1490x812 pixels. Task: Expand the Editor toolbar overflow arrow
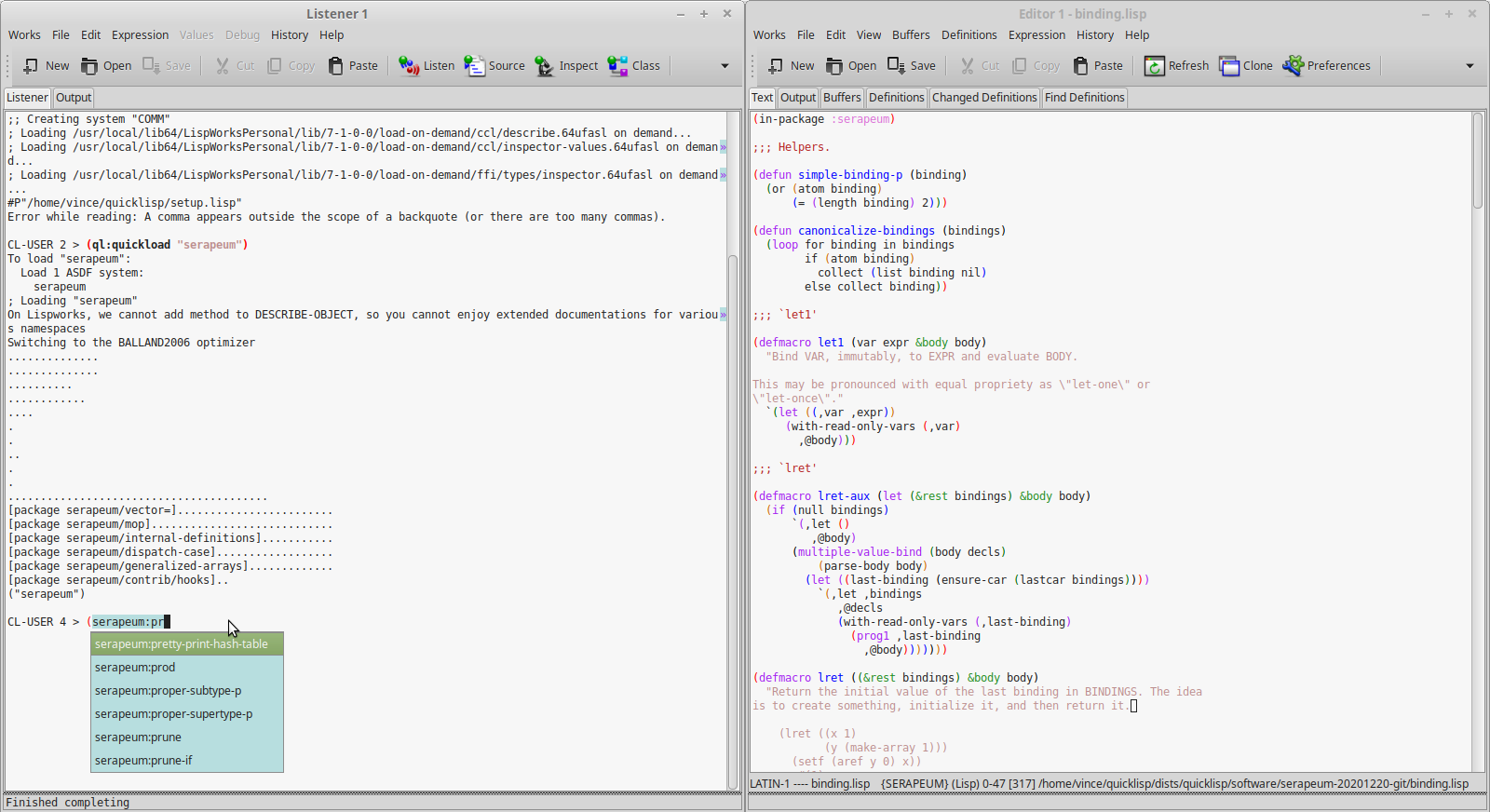click(1470, 66)
